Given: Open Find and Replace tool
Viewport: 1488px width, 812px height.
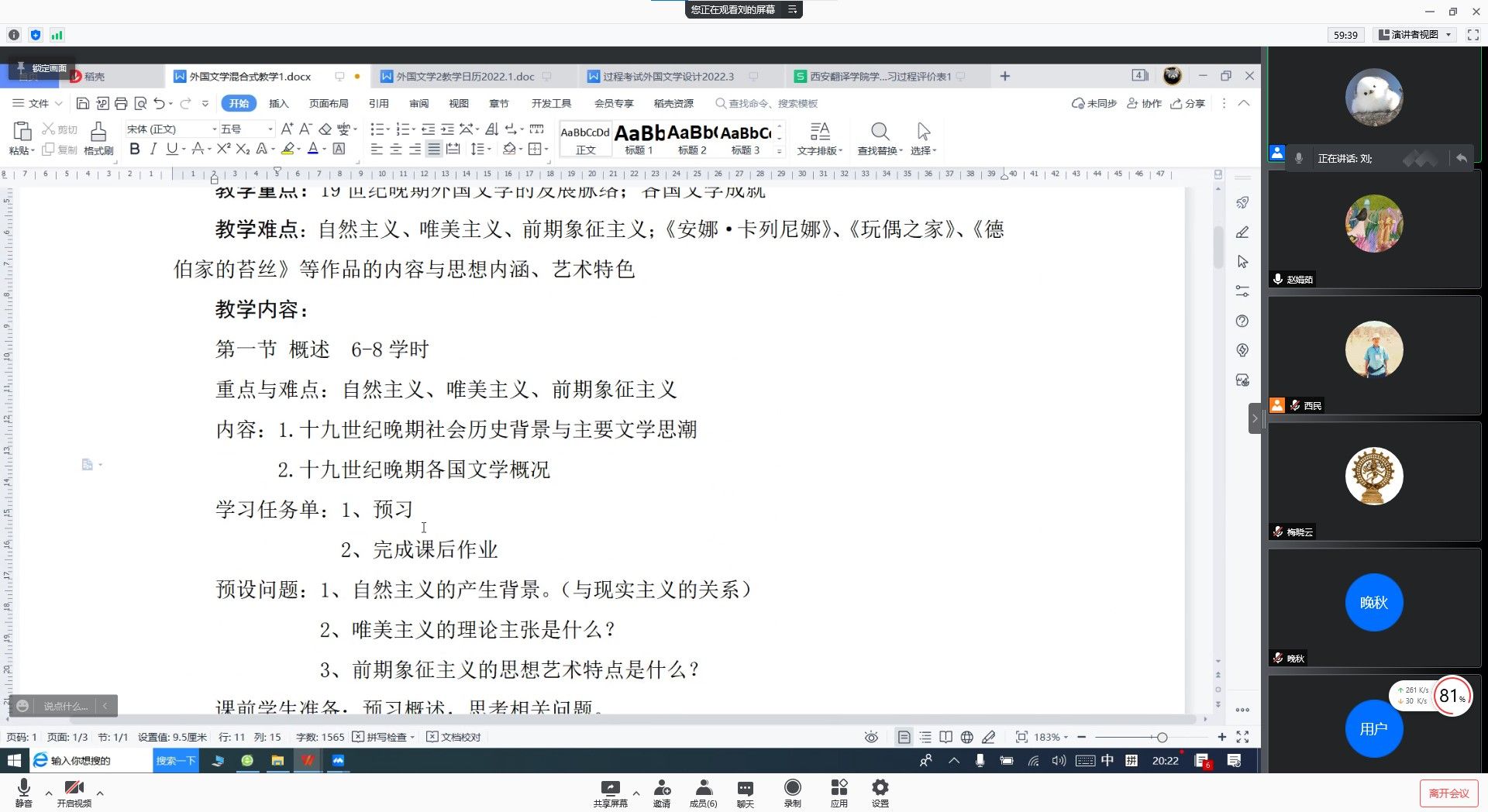Looking at the screenshot, I should tap(880, 139).
